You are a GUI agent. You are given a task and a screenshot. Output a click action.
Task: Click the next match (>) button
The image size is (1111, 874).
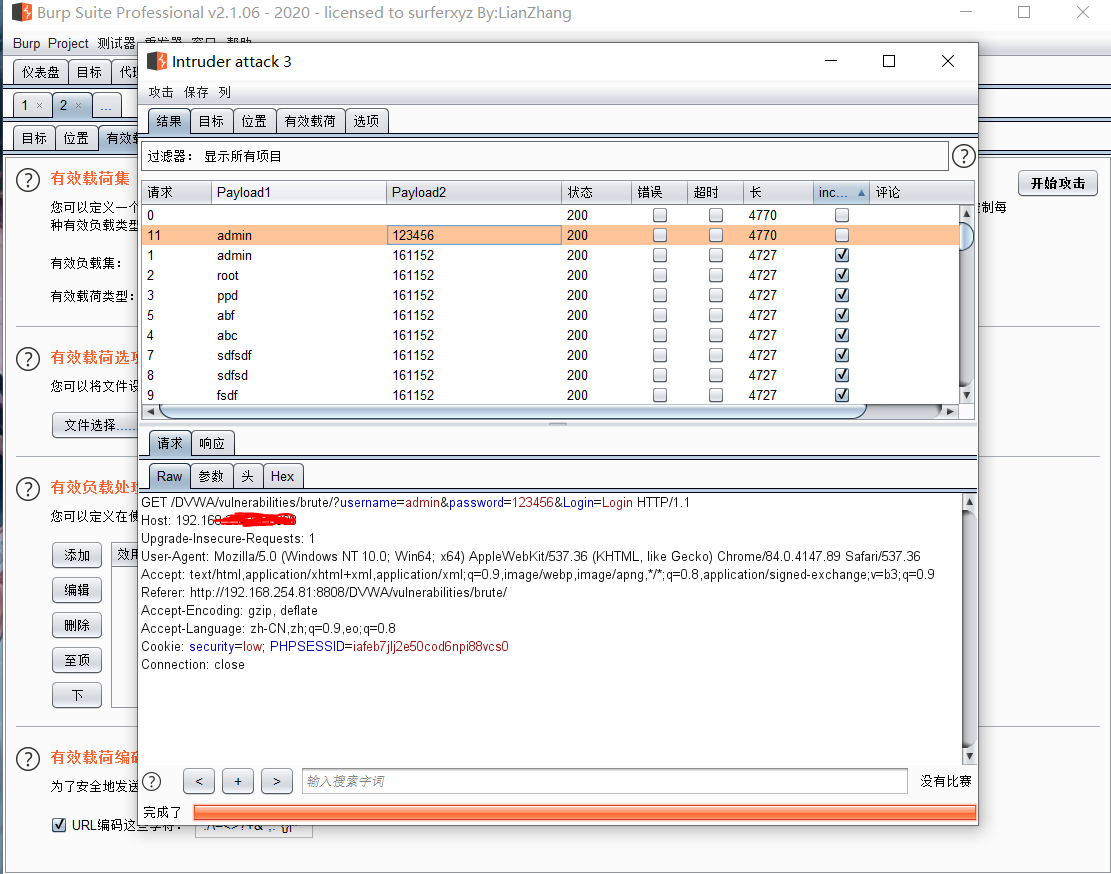277,781
